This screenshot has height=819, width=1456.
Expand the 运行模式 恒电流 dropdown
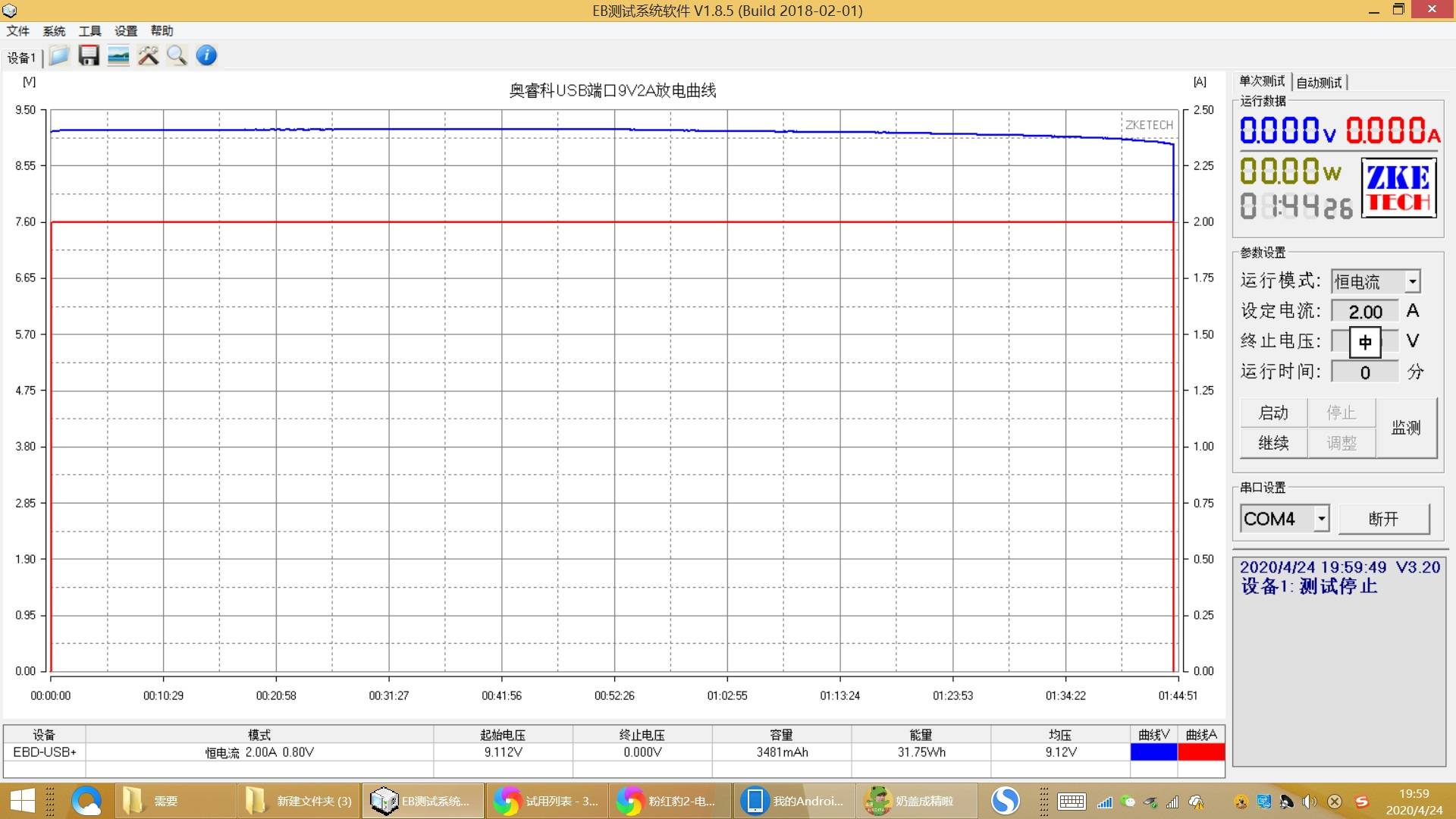tap(1412, 281)
